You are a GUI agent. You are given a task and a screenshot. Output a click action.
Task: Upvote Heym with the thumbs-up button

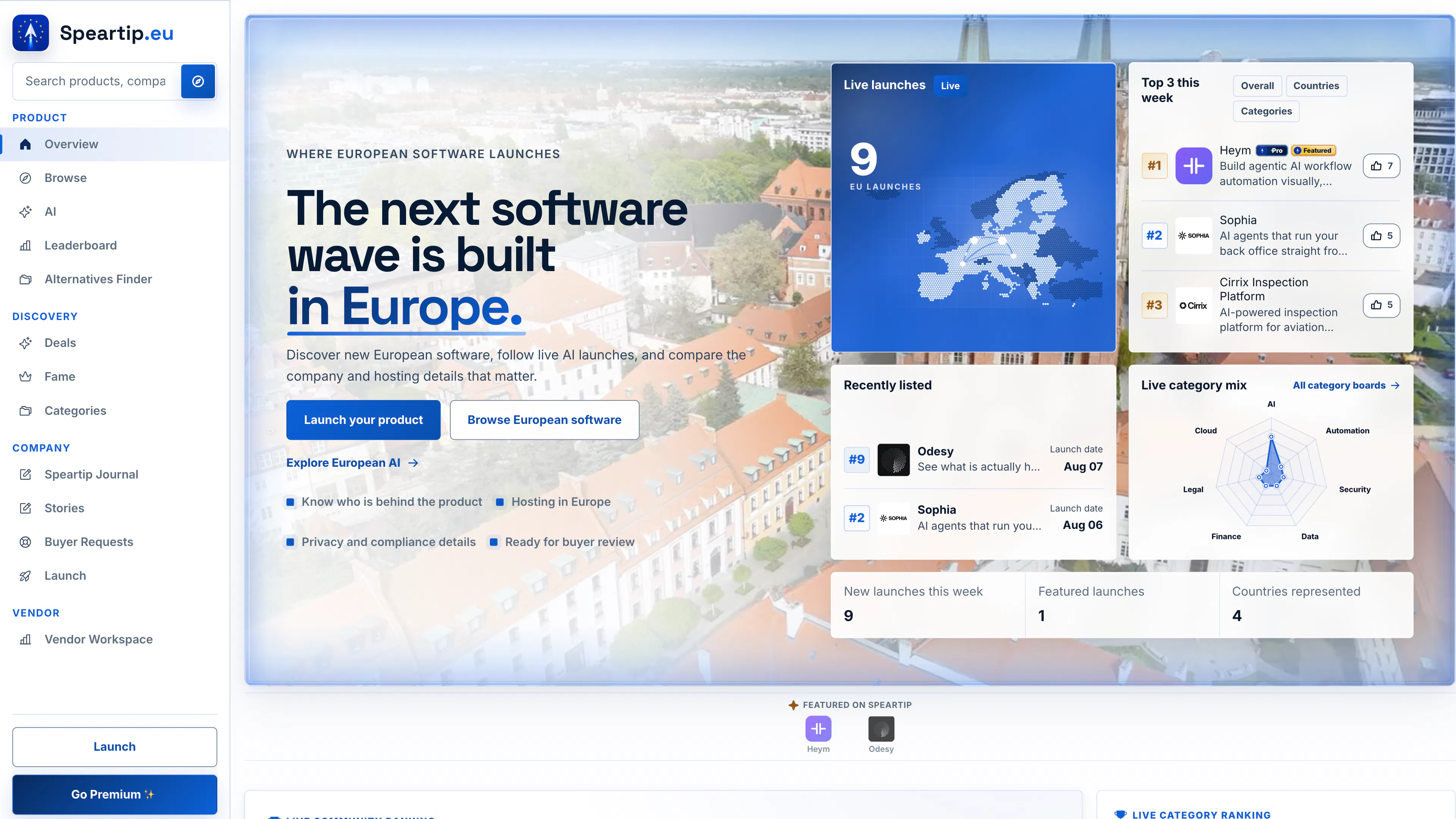point(1381,166)
